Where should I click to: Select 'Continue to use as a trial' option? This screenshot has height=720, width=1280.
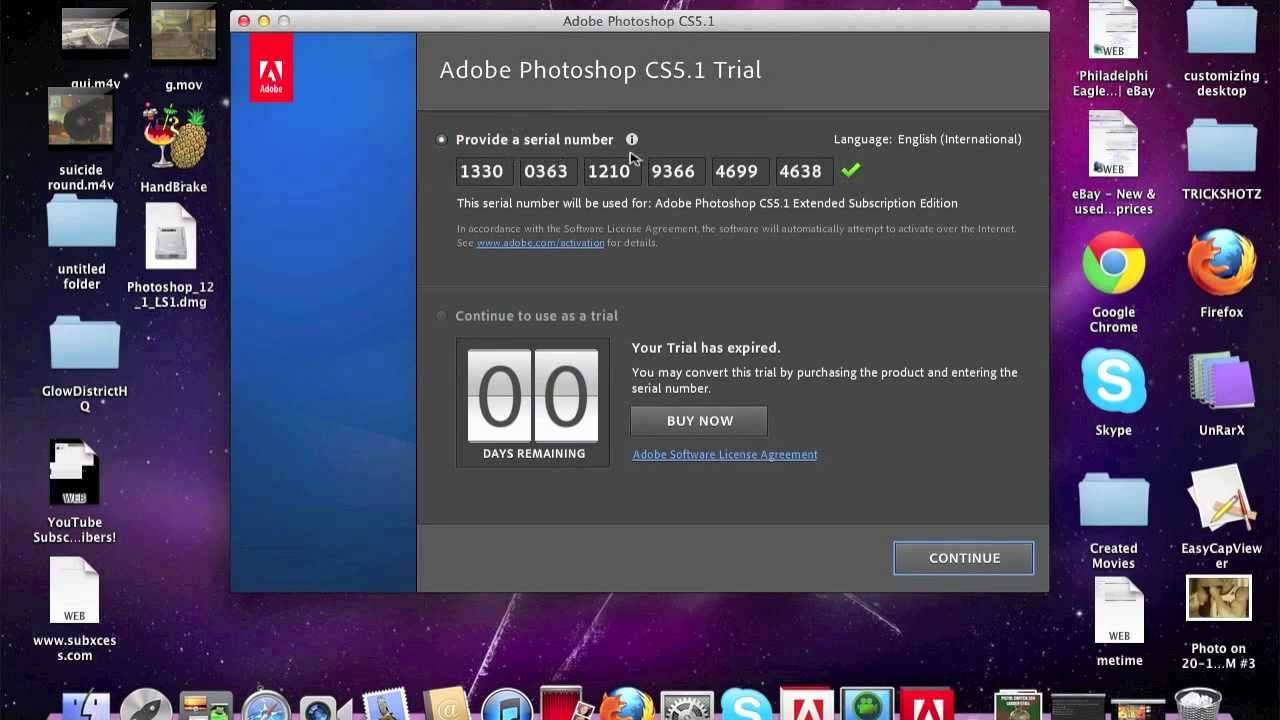click(x=442, y=316)
